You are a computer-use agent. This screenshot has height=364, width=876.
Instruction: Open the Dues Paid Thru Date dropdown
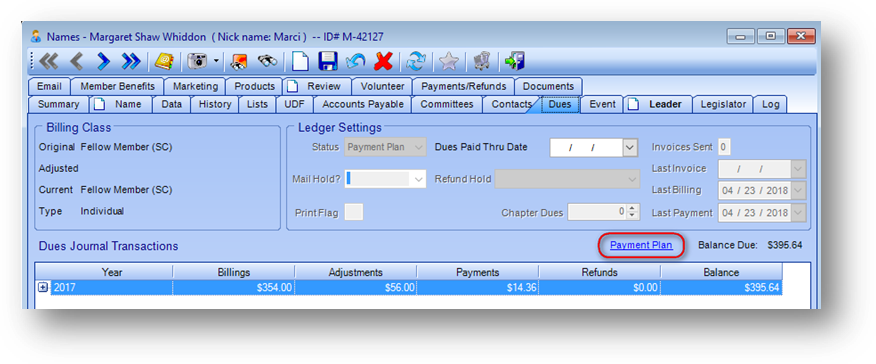tap(630, 148)
